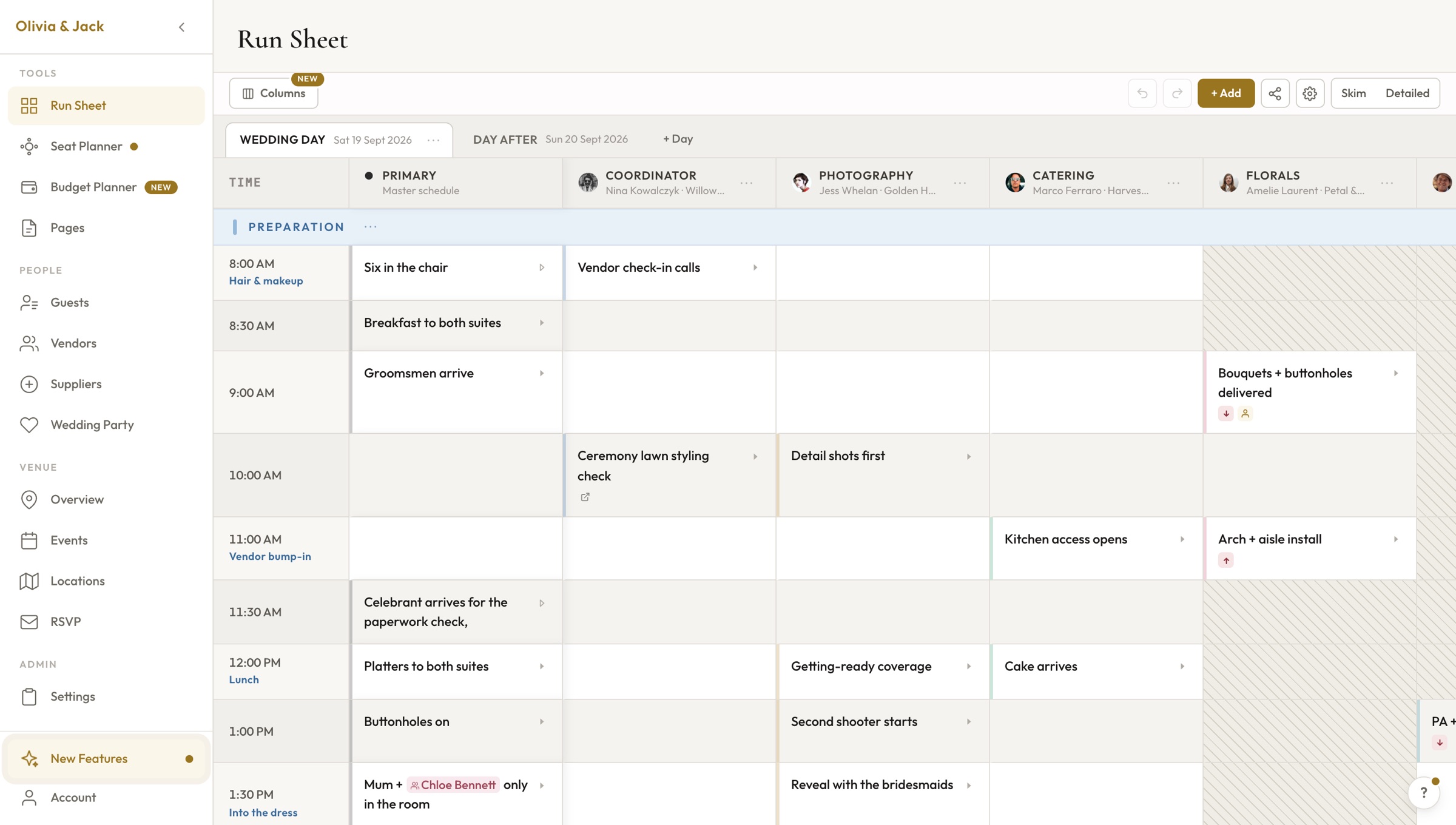Image resolution: width=1456 pixels, height=825 pixels.
Task: Open the help question mark button
Action: point(1423,792)
